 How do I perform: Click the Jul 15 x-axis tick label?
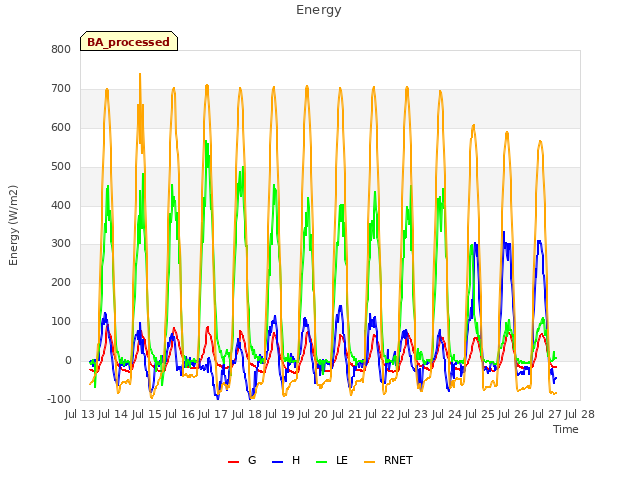click(x=147, y=414)
